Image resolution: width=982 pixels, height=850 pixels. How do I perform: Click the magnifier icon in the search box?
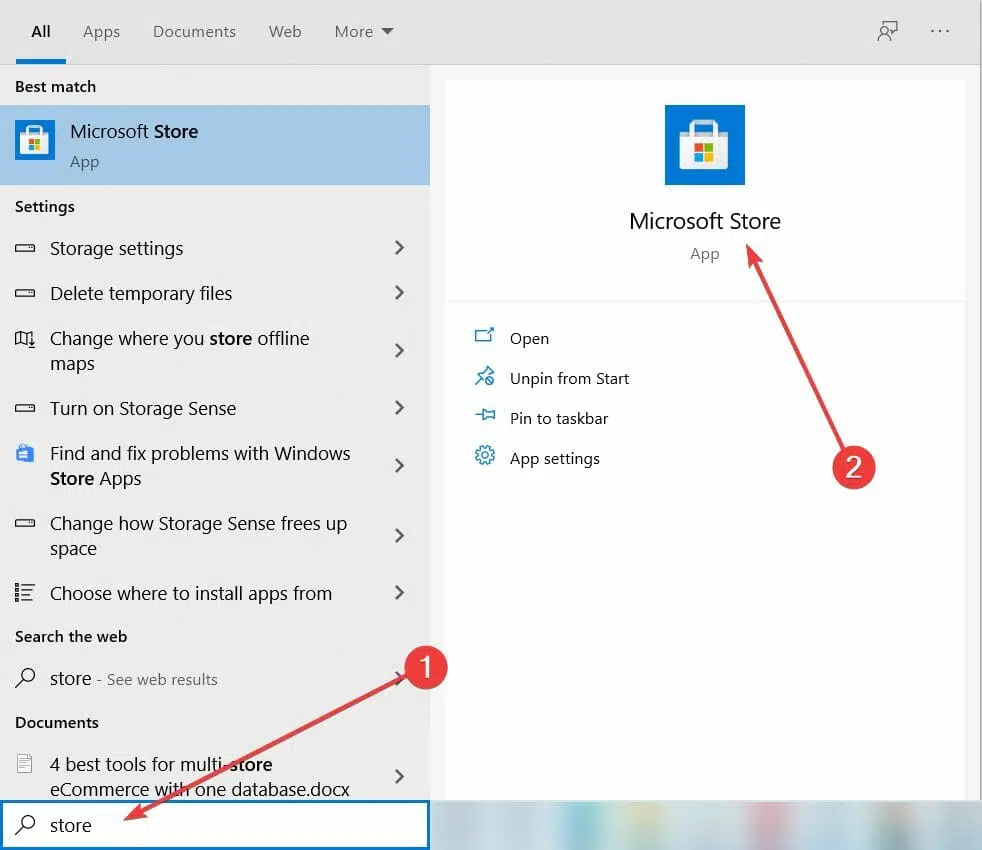pyautogui.click(x=25, y=825)
